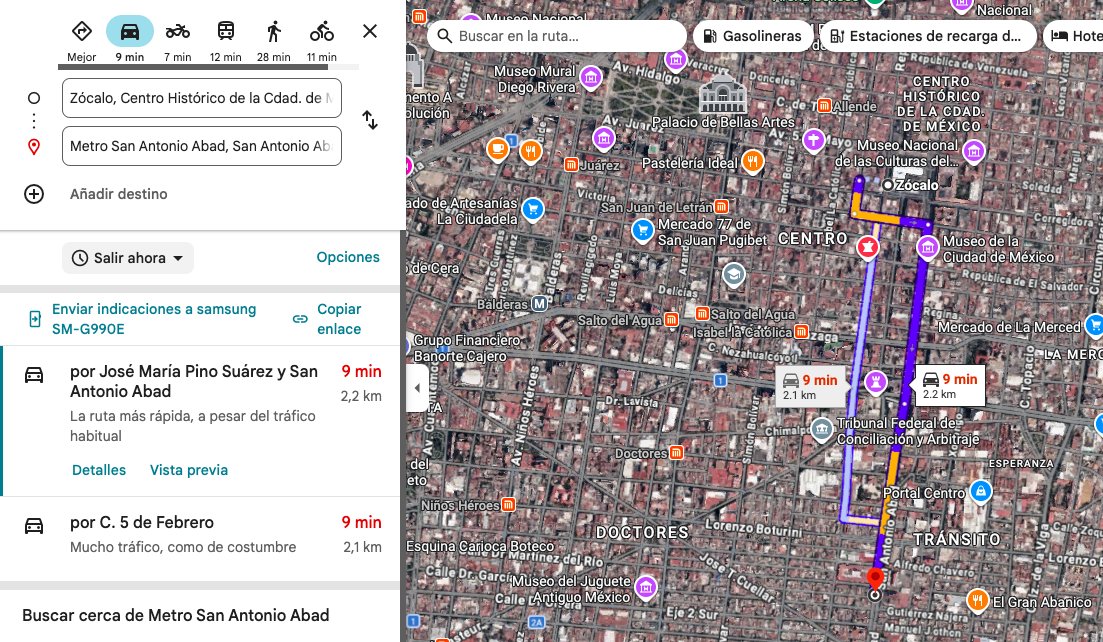Open the "Salir ahora" departure time dropdown
The height and width of the screenshot is (642, 1103).
point(127,258)
